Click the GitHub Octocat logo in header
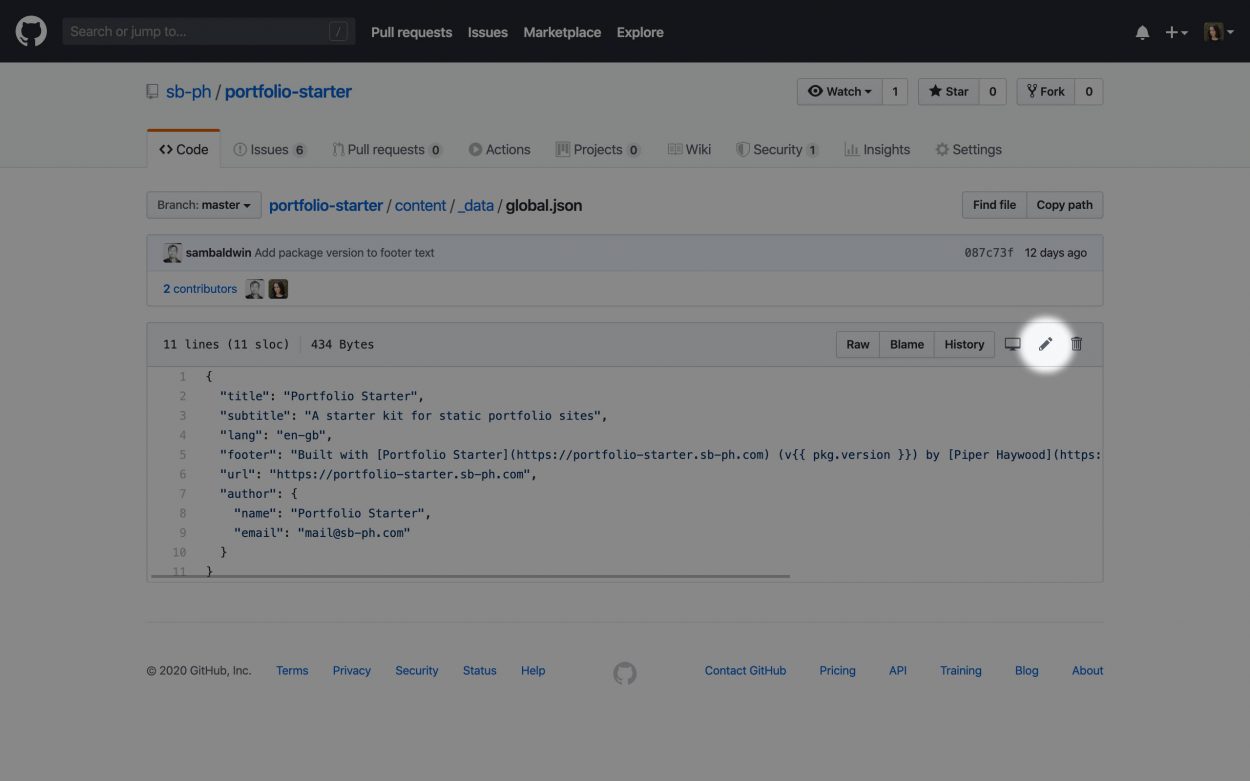Image resolution: width=1250 pixels, height=781 pixels. point(31,31)
